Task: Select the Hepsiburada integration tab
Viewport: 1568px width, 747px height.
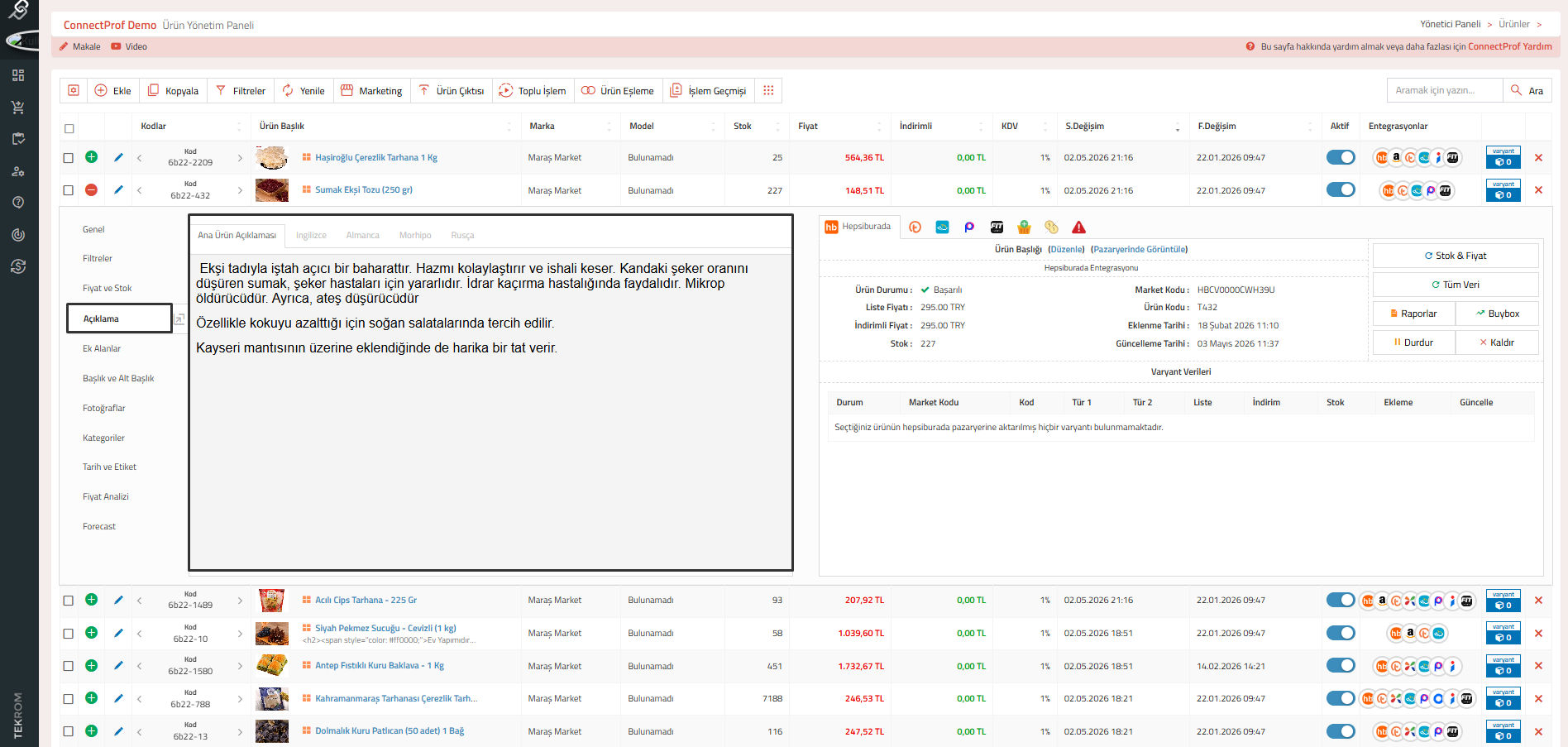Action: (858, 227)
